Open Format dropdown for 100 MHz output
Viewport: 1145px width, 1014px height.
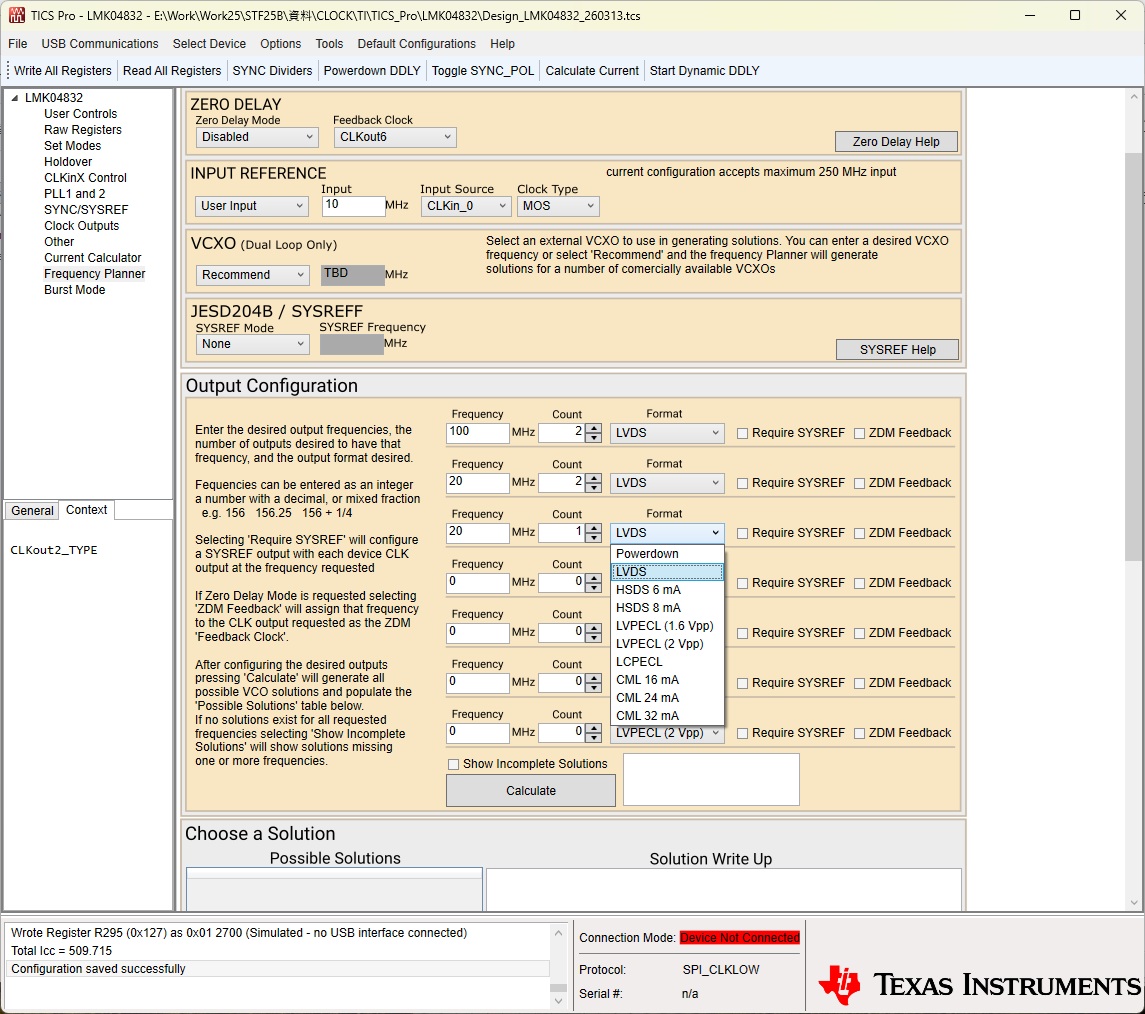click(x=667, y=433)
